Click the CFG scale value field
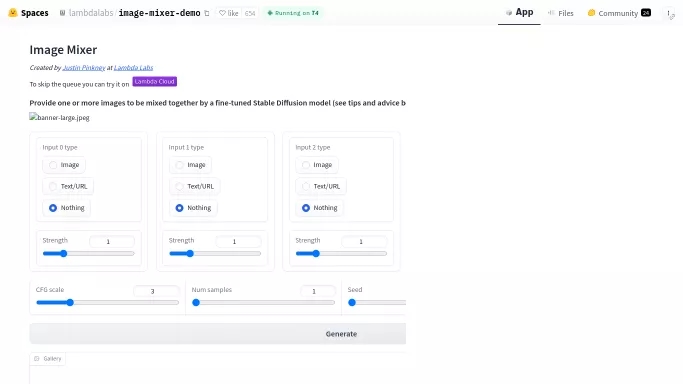 (156, 291)
